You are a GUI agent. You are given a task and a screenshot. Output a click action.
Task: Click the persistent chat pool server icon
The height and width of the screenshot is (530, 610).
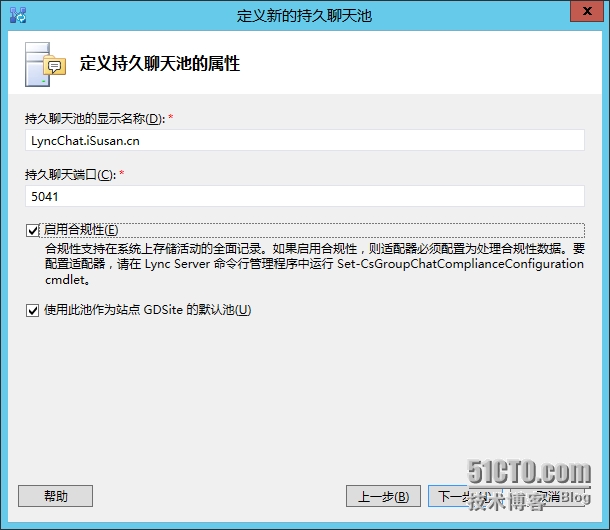(45, 64)
